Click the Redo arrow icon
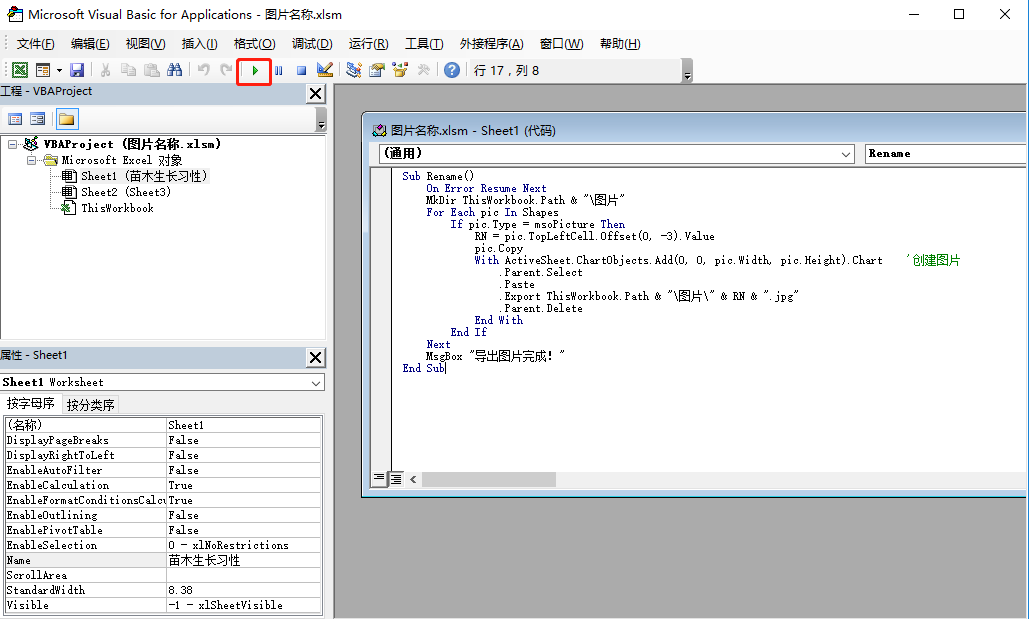Viewport: 1029px width, 619px height. (x=226, y=70)
